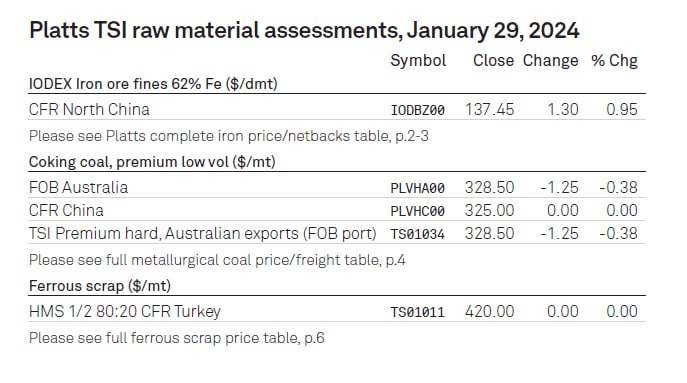Click the PLVHC00 symbol for CFR China
This screenshot has width=687, height=383.
pos(418,211)
